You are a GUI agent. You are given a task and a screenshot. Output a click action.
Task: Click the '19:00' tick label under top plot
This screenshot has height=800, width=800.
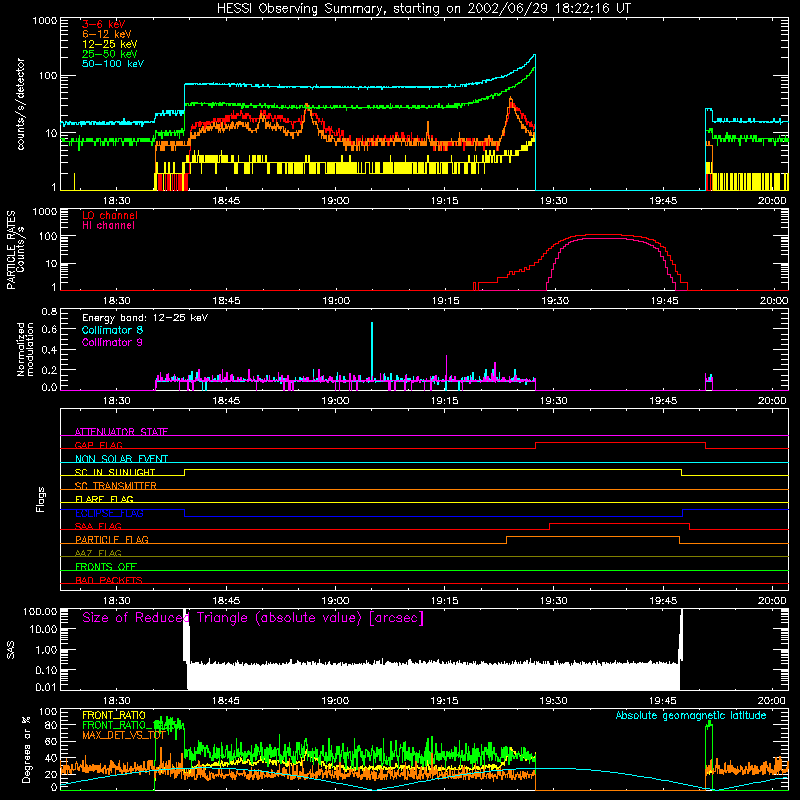pyautogui.click(x=335, y=201)
